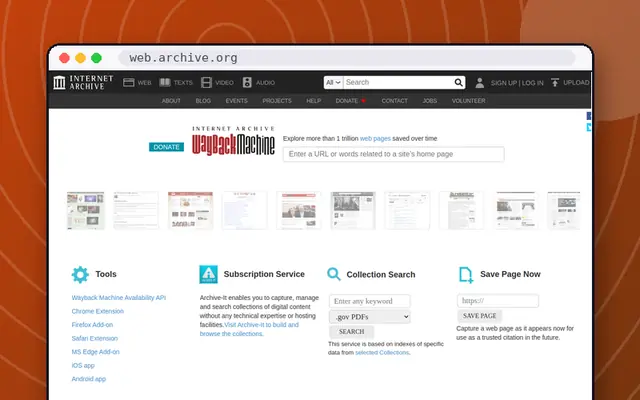Viewport: 640px width, 400px height.
Task: Click the Archive-It Subscription Service icon
Action: 208,274
